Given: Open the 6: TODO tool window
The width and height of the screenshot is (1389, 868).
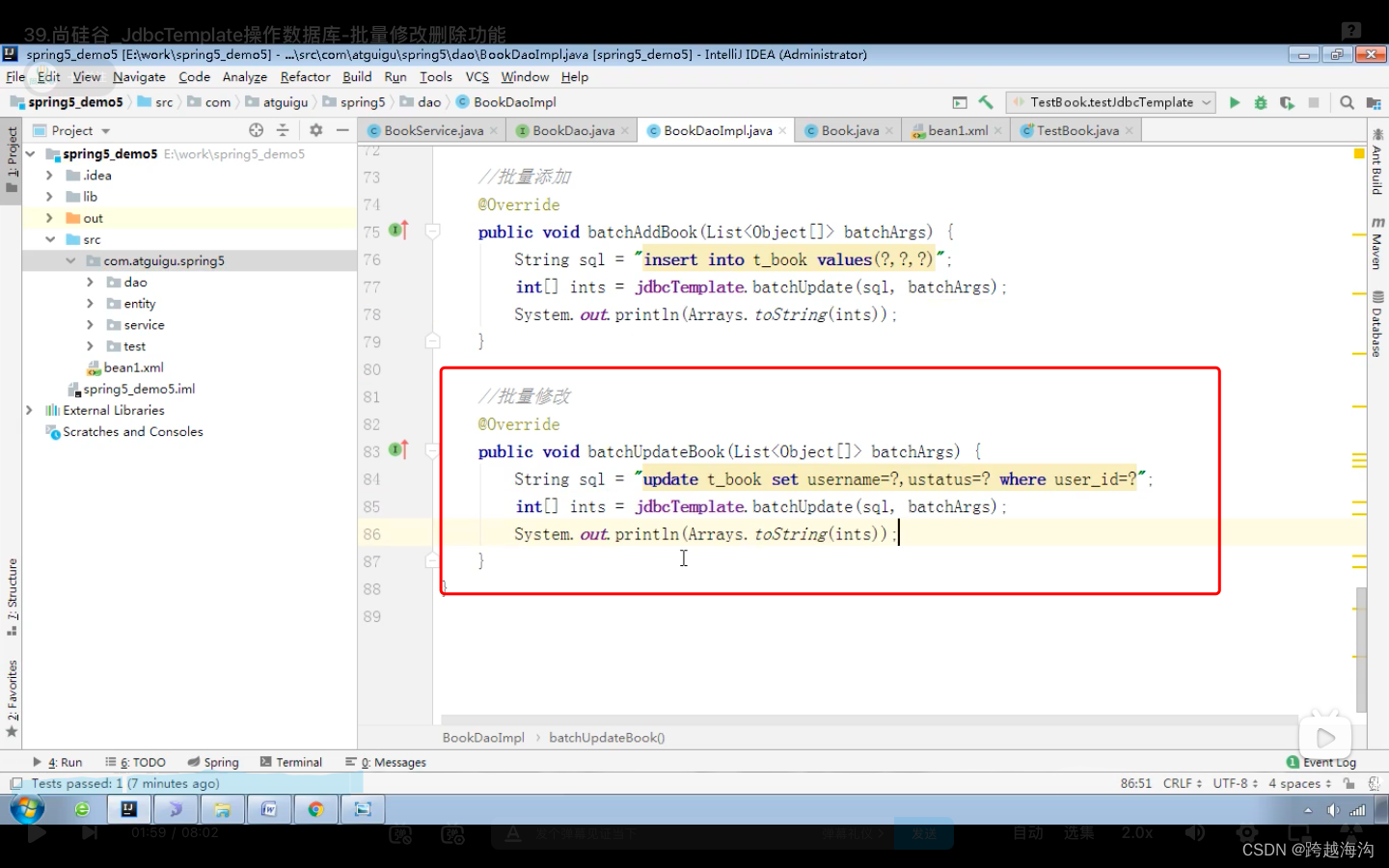Looking at the screenshot, I should point(136,762).
